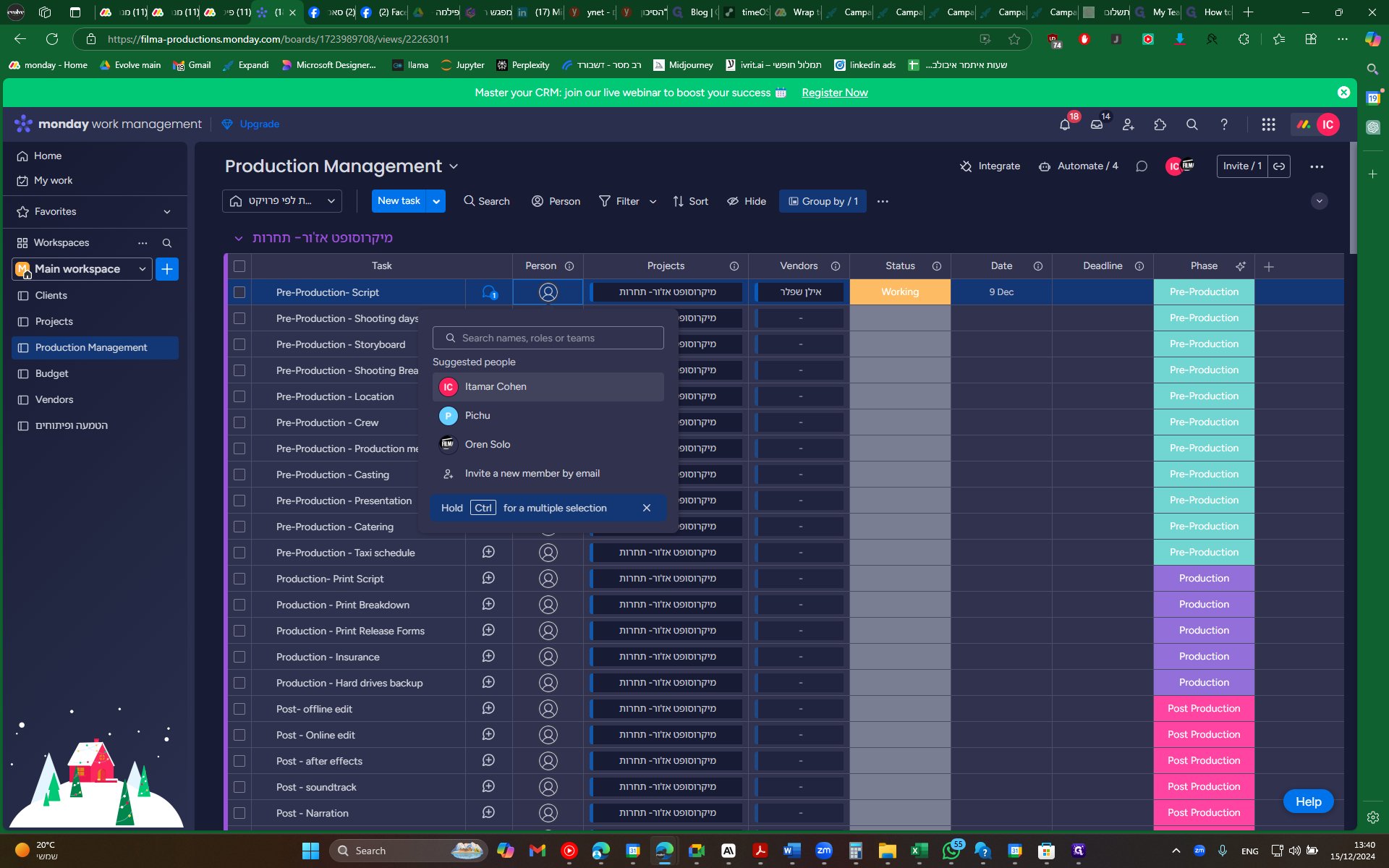The width and height of the screenshot is (1389, 868).
Task: Check the Pre-Production - Location row checkbox
Action: coord(239,396)
